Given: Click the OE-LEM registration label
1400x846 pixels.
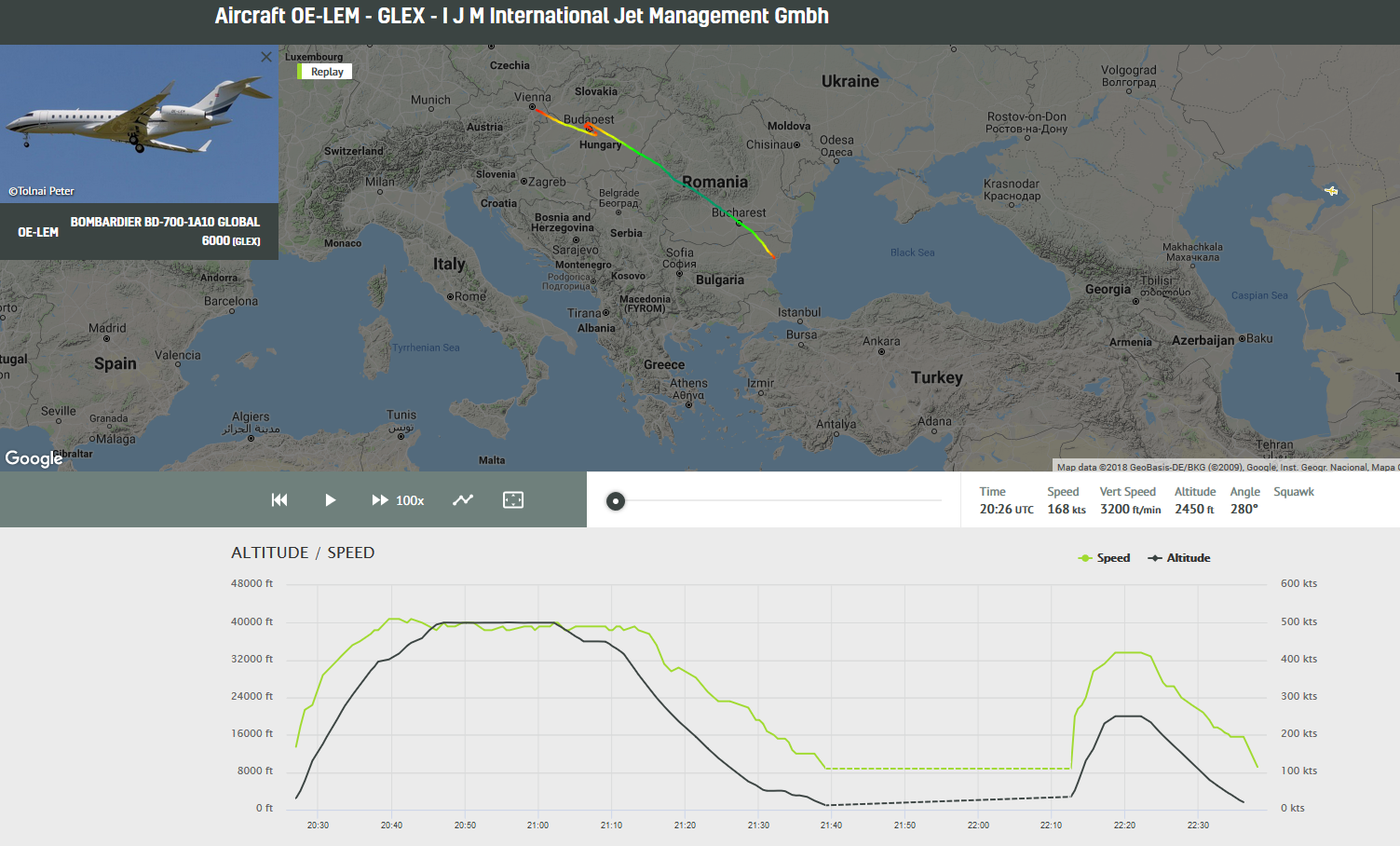Looking at the screenshot, I should tap(38, 232).
